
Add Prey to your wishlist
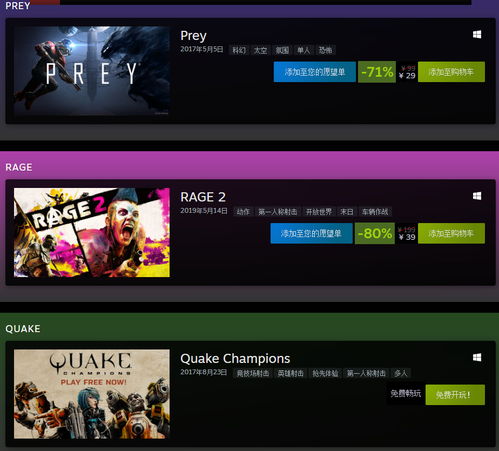[x=315, y=72]
